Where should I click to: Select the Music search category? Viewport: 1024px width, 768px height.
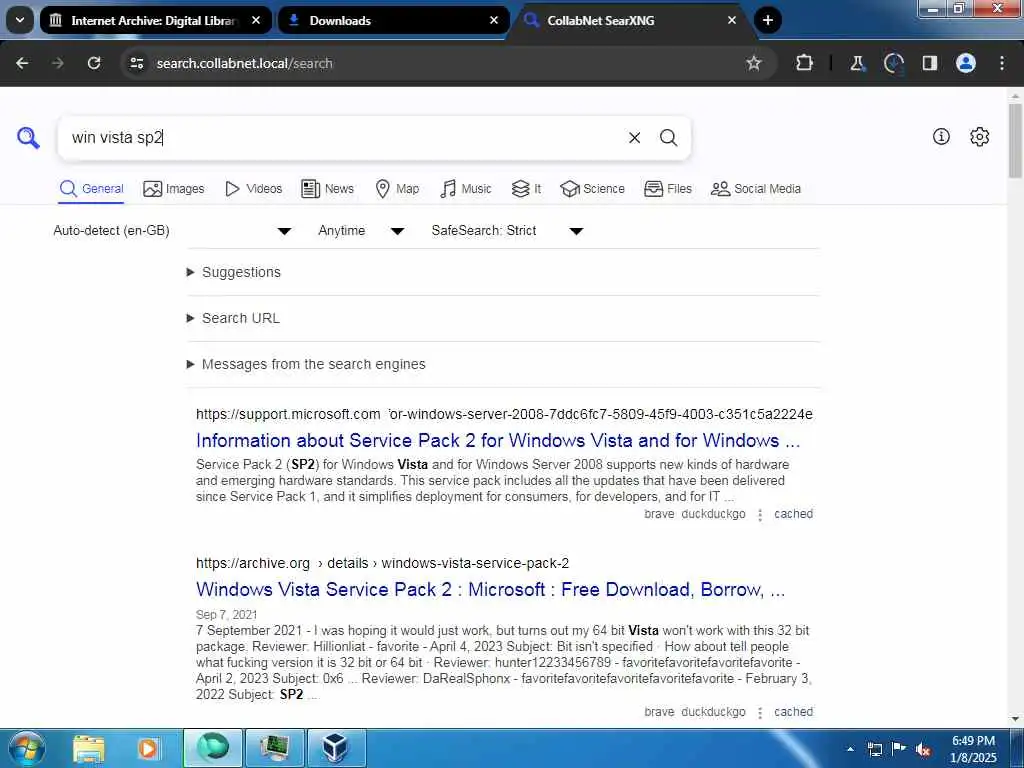(x=466, y=189)
